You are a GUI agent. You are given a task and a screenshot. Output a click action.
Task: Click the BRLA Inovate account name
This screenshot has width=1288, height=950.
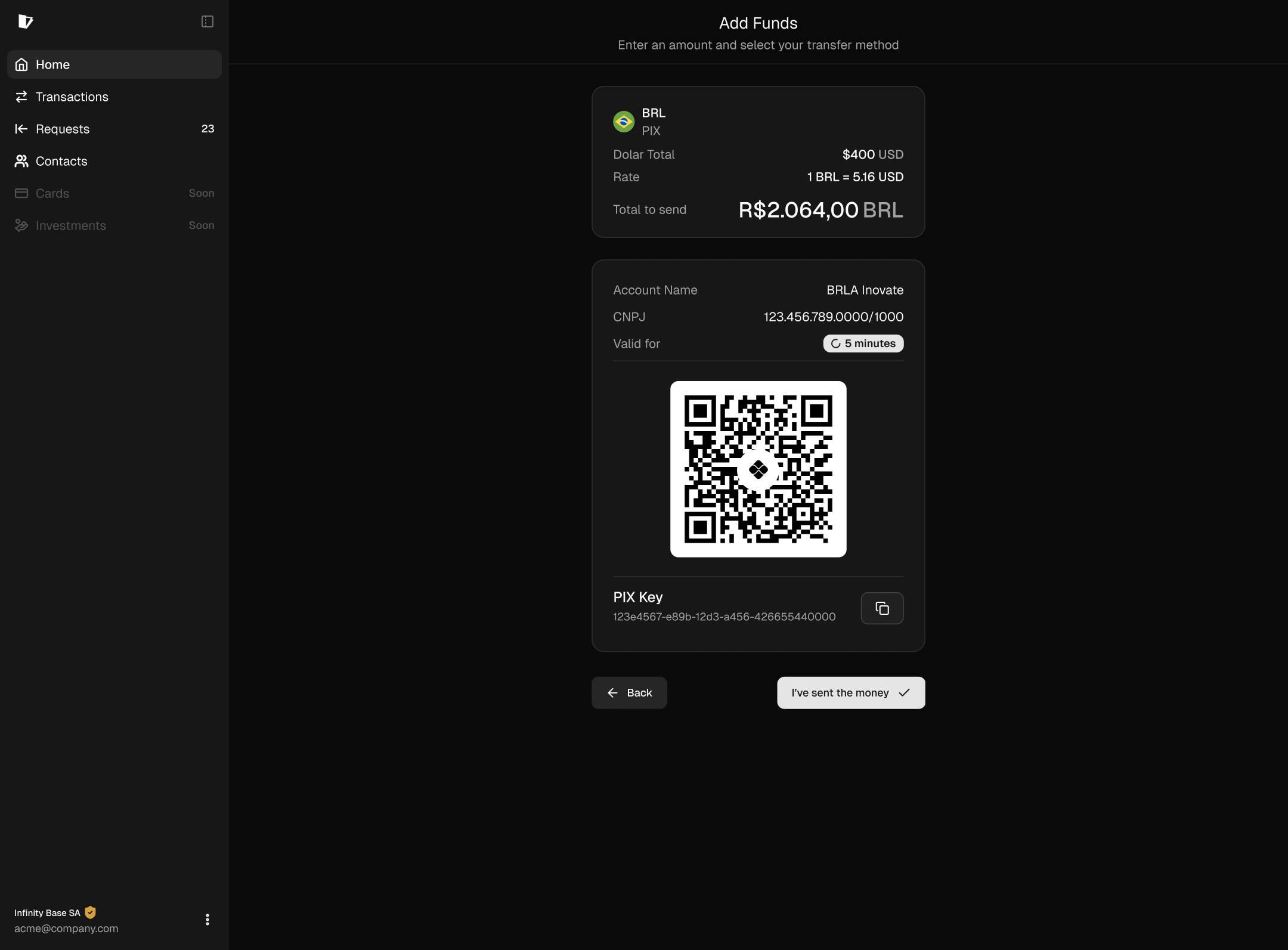(x=865, y=290)
